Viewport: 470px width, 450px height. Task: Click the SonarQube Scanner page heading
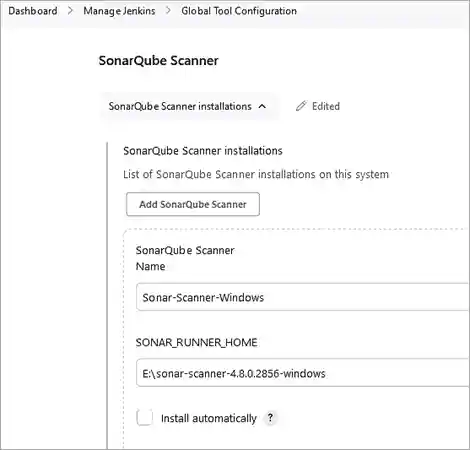coord(158,61)
